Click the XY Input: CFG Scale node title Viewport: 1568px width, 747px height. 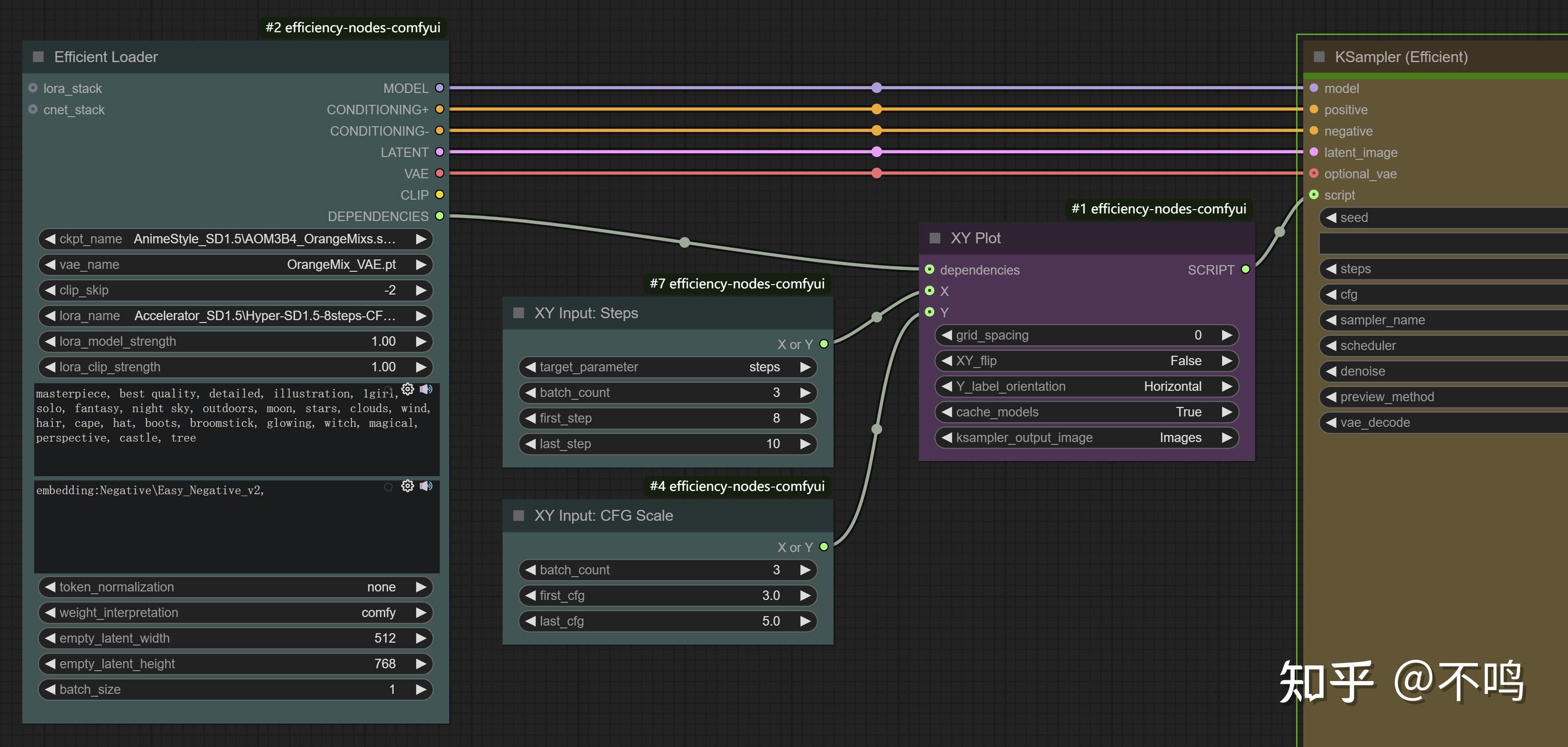[603, 515]
